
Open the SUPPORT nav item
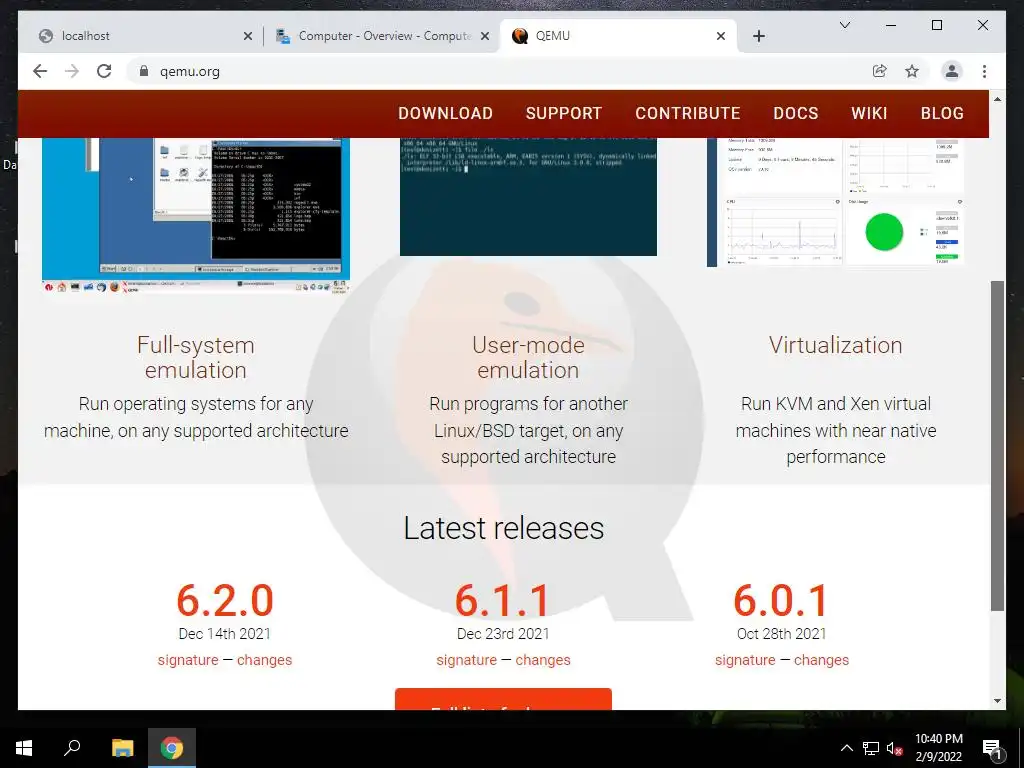(x=564, y=113)
